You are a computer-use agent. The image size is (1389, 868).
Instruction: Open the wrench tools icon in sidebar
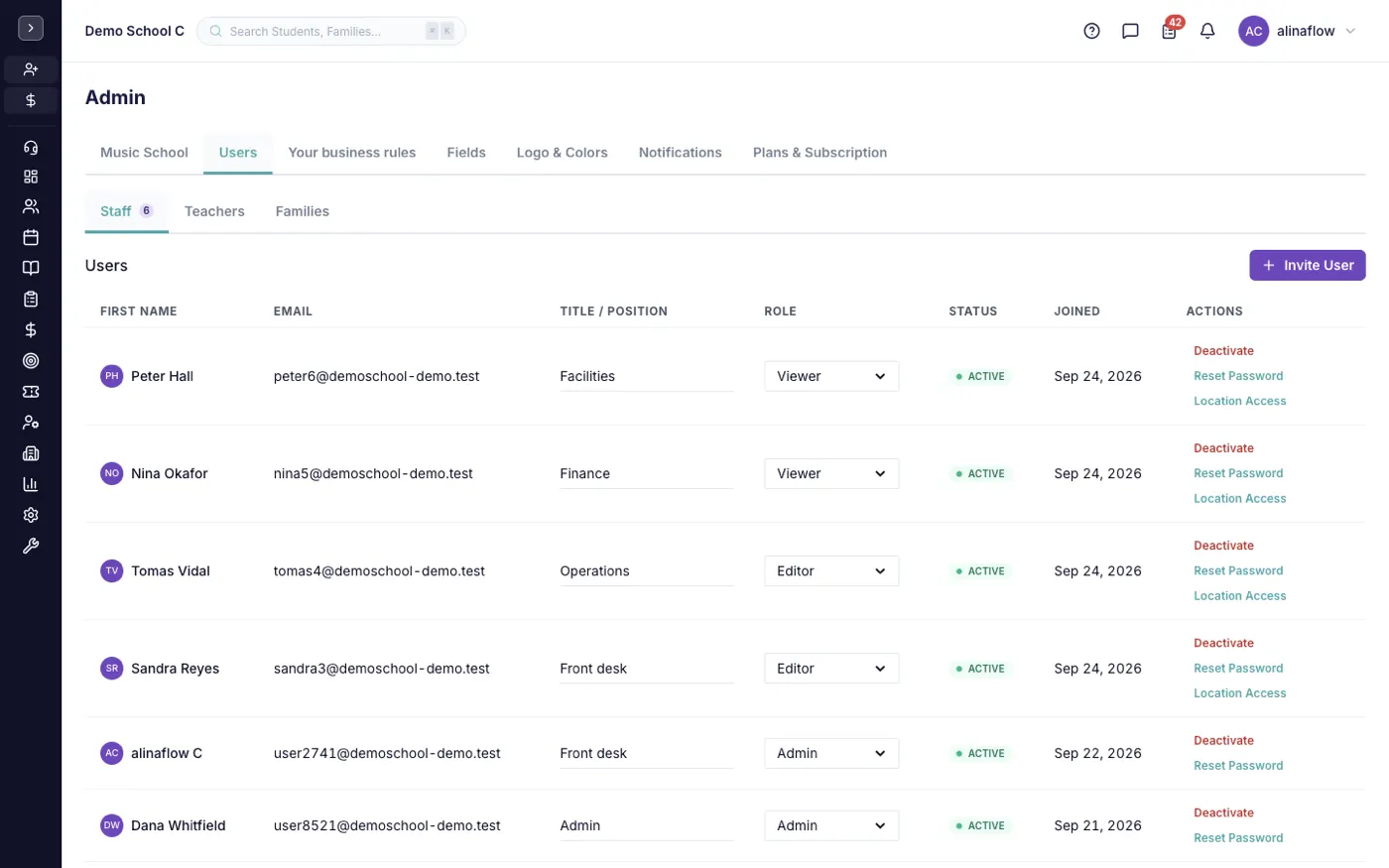31,546
